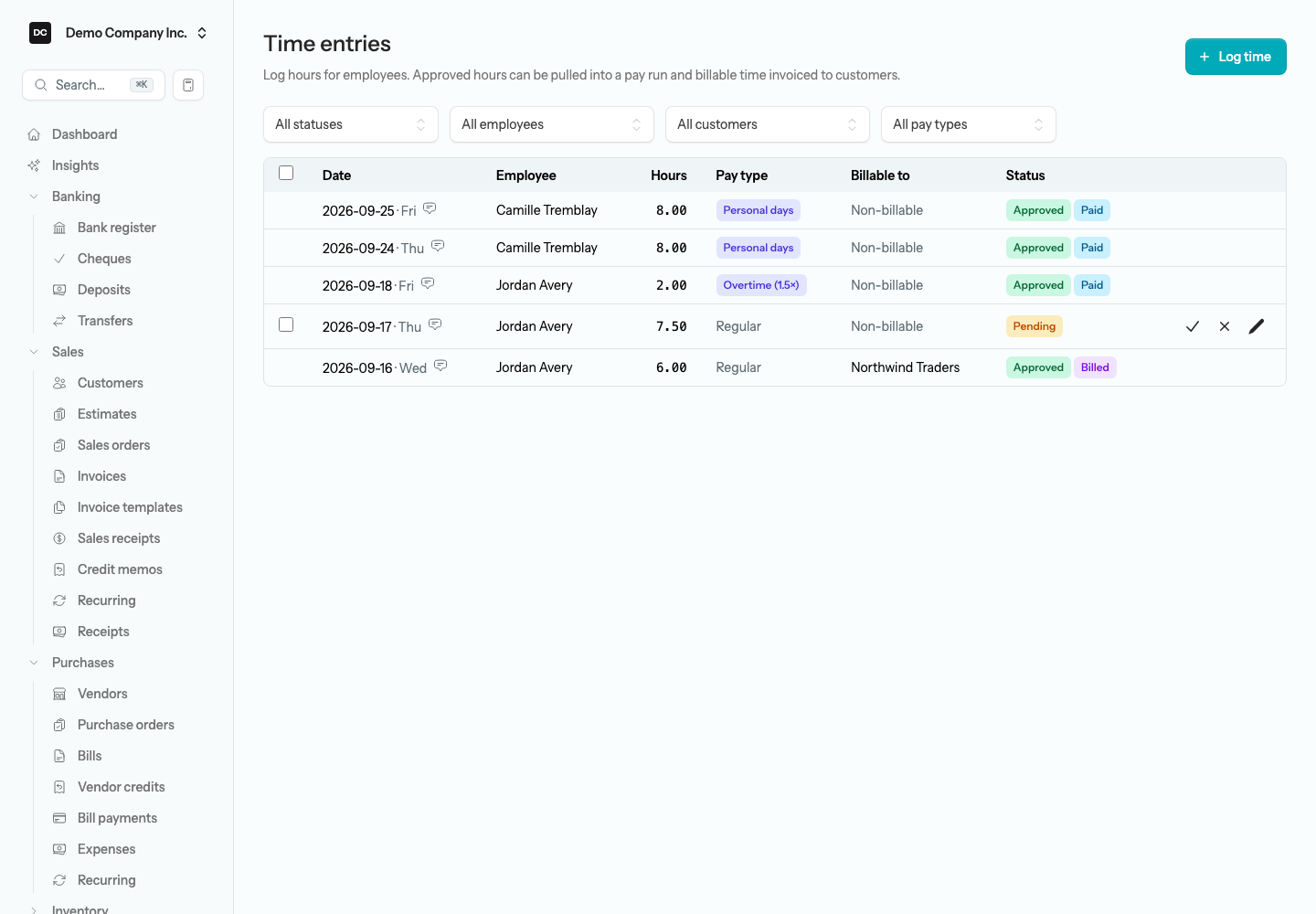This screenshot has height=914, width=1316.
Task: Click the Insights sparkle icon
Action: pyautogui.click(x=34, y=165)
